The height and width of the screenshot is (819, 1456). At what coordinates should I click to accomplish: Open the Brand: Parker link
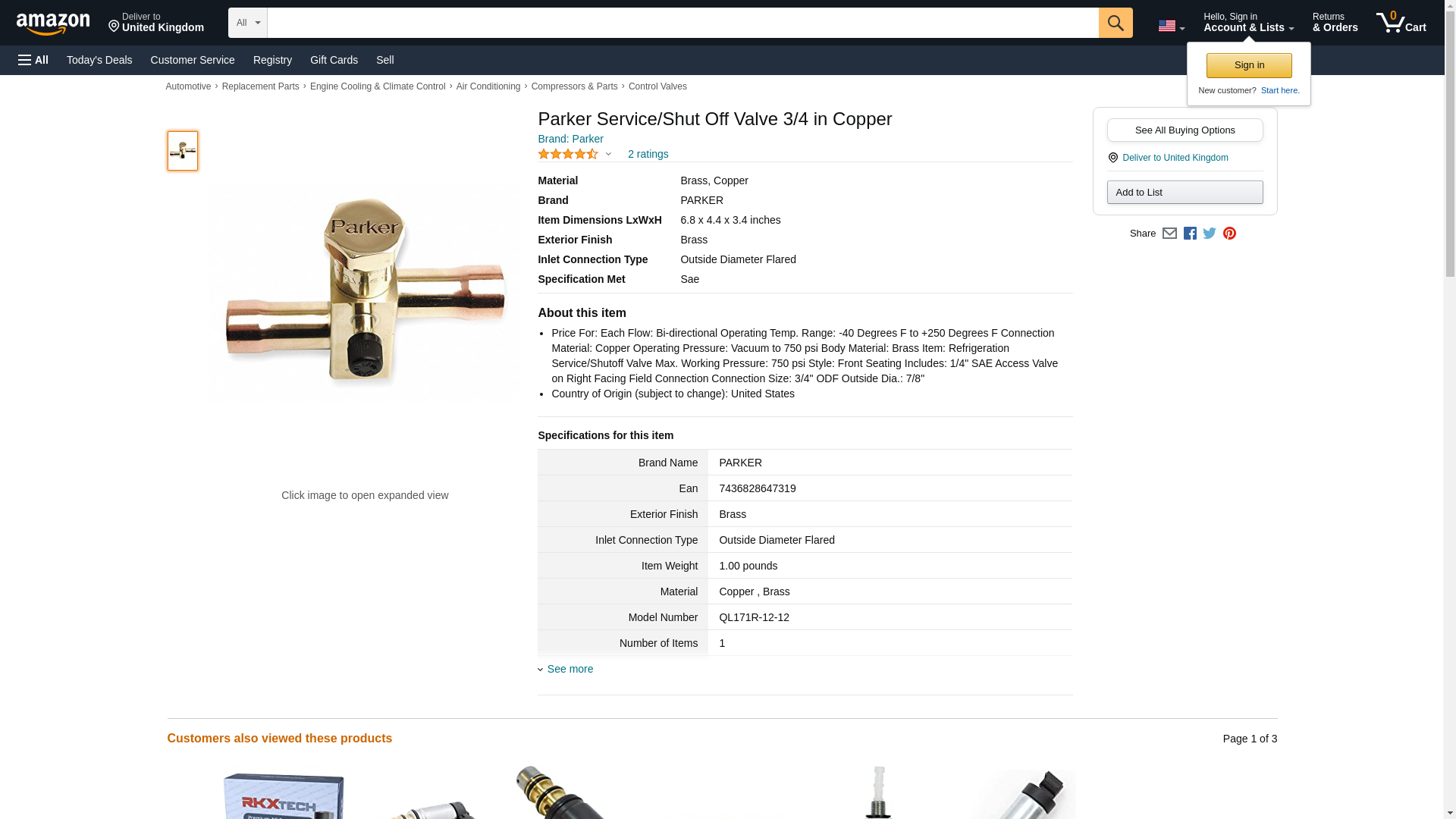click(x=570, y=139)
